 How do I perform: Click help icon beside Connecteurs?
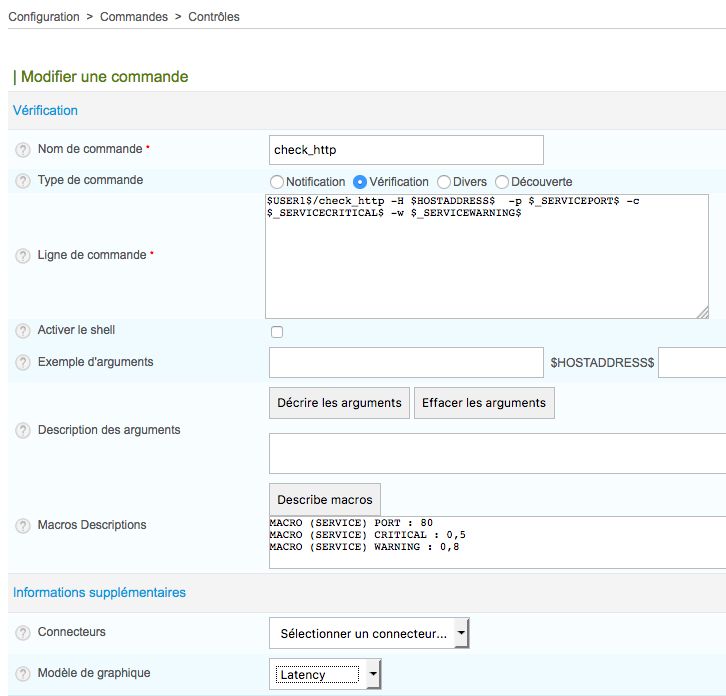23,633
